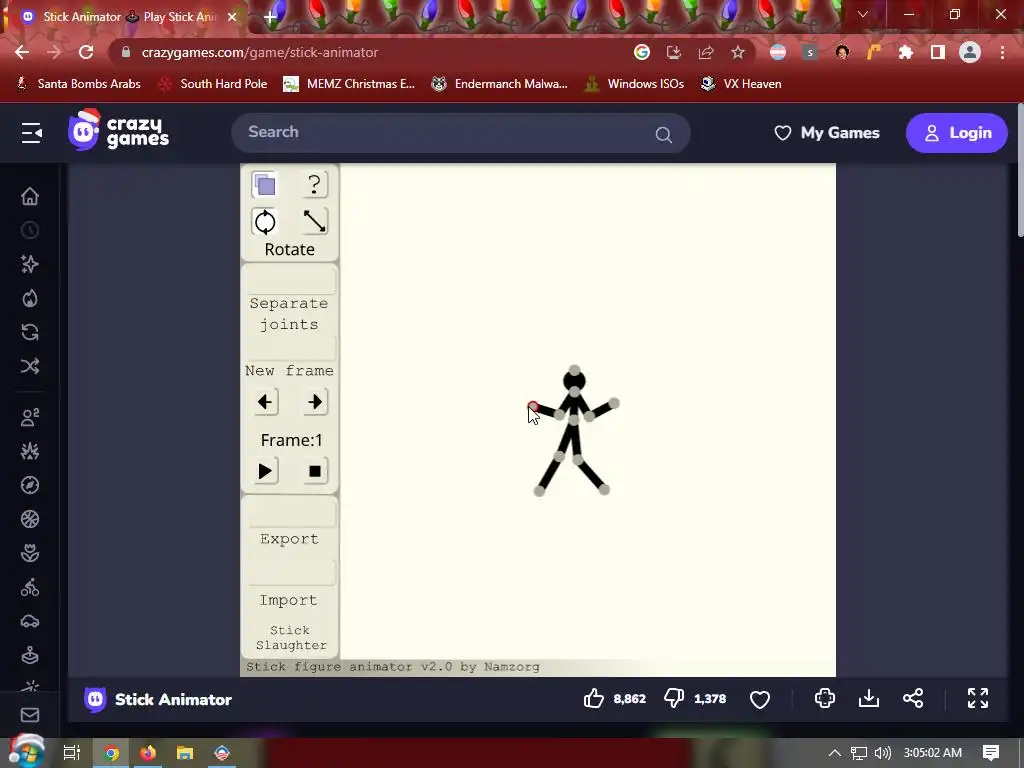
Task: Open the Windows ISOs bookmark
Action: tap(634, 84)
